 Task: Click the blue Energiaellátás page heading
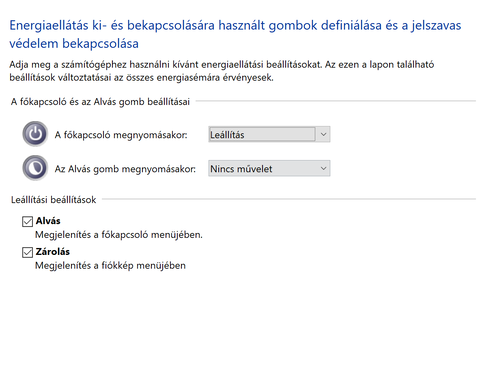[235, 34]
